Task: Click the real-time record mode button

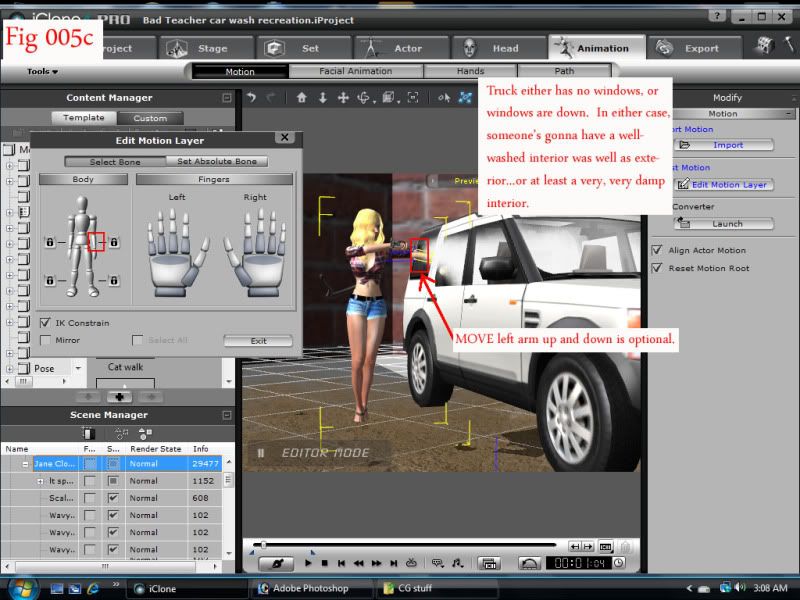Action: pyautogui.click(x=276, y=563)
